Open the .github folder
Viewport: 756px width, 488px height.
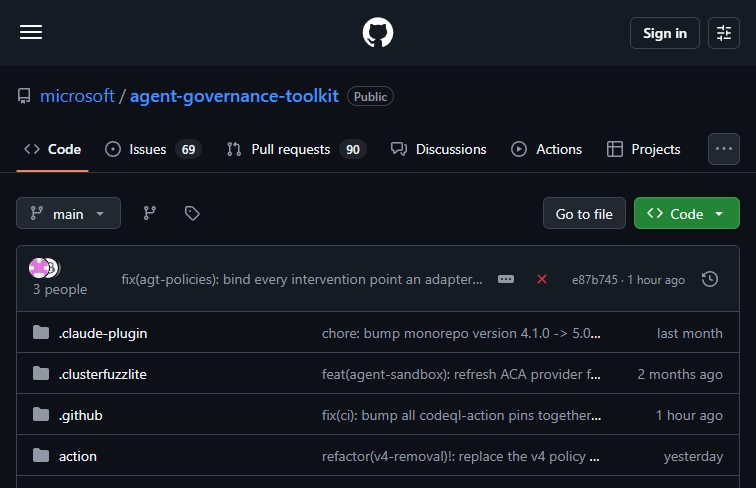click(x=81, y=416)
